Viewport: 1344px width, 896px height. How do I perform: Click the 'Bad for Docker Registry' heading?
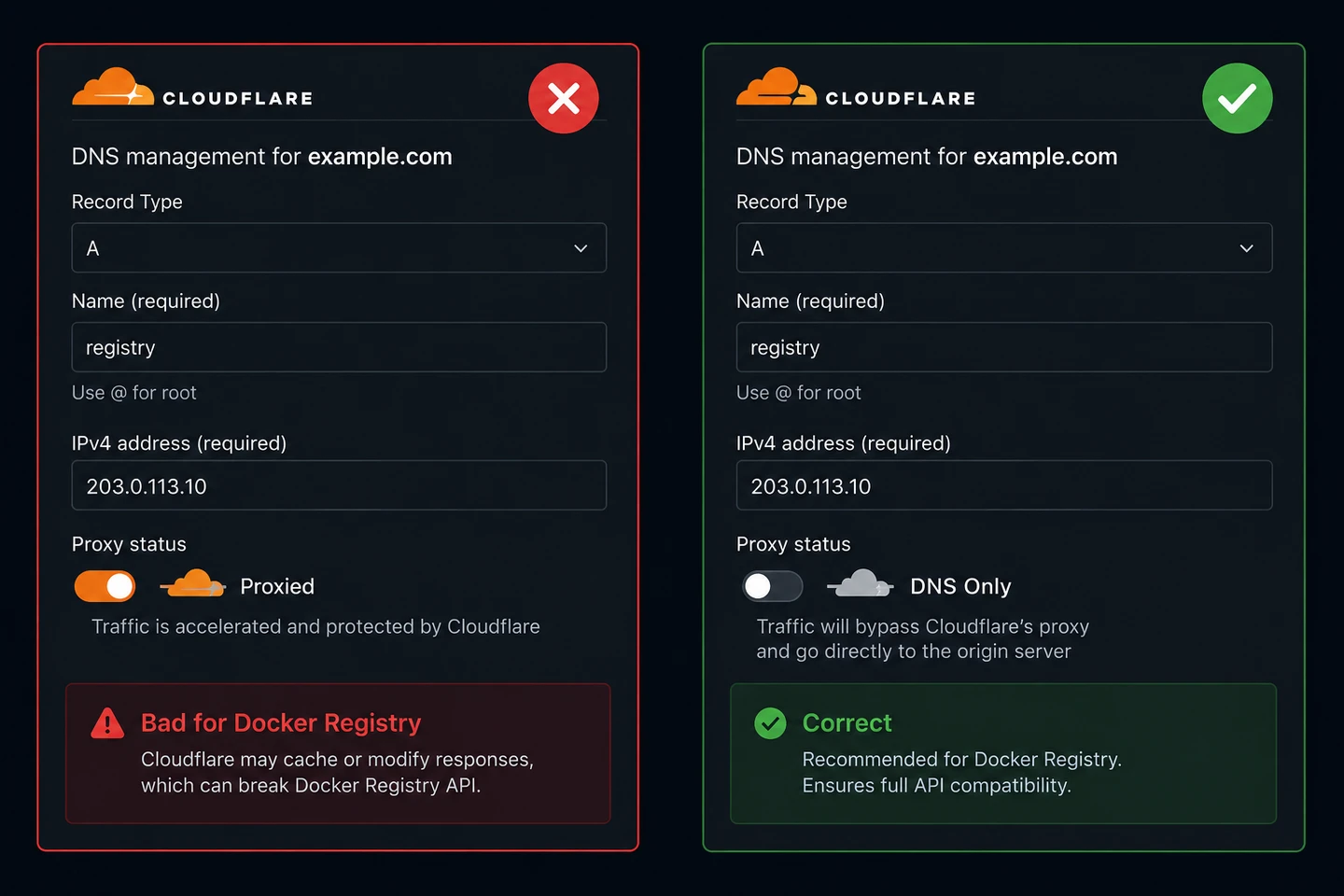point(281,723)
